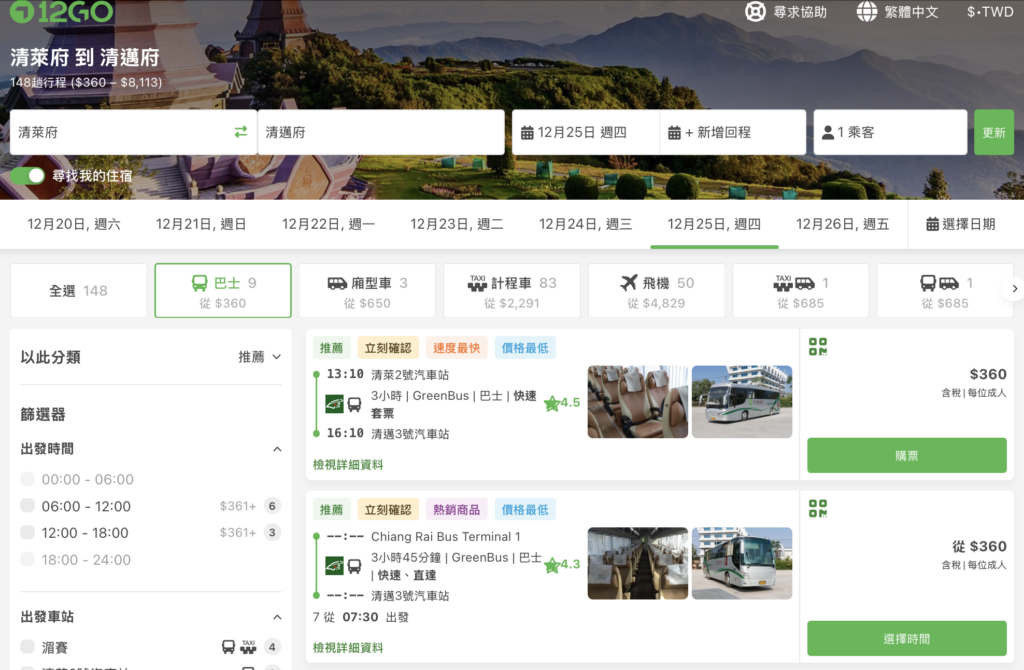
Task: Swap departure and destination locations
Action: 240,131
